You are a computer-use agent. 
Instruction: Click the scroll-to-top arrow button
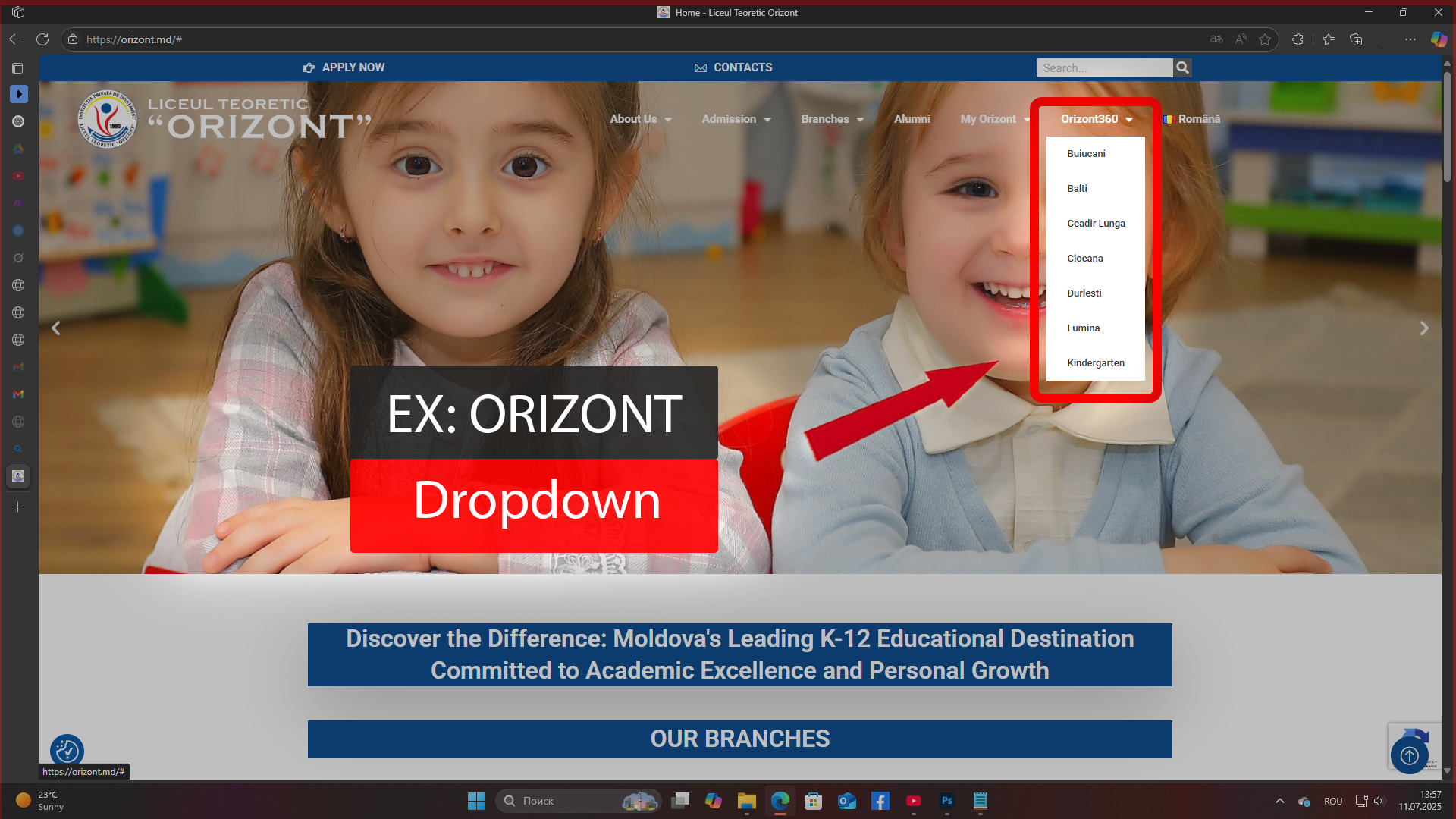point(1409,755)
